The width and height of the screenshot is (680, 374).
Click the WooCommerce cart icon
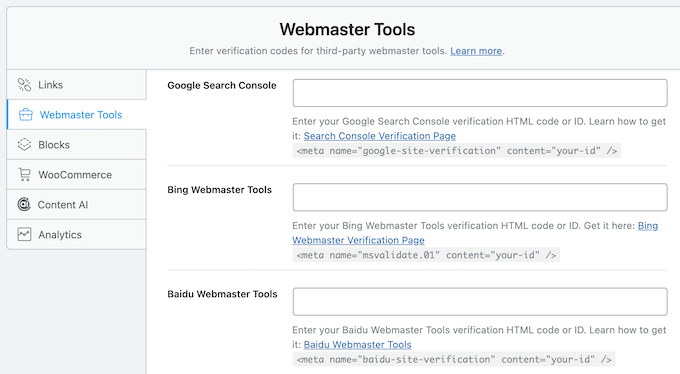24,174
